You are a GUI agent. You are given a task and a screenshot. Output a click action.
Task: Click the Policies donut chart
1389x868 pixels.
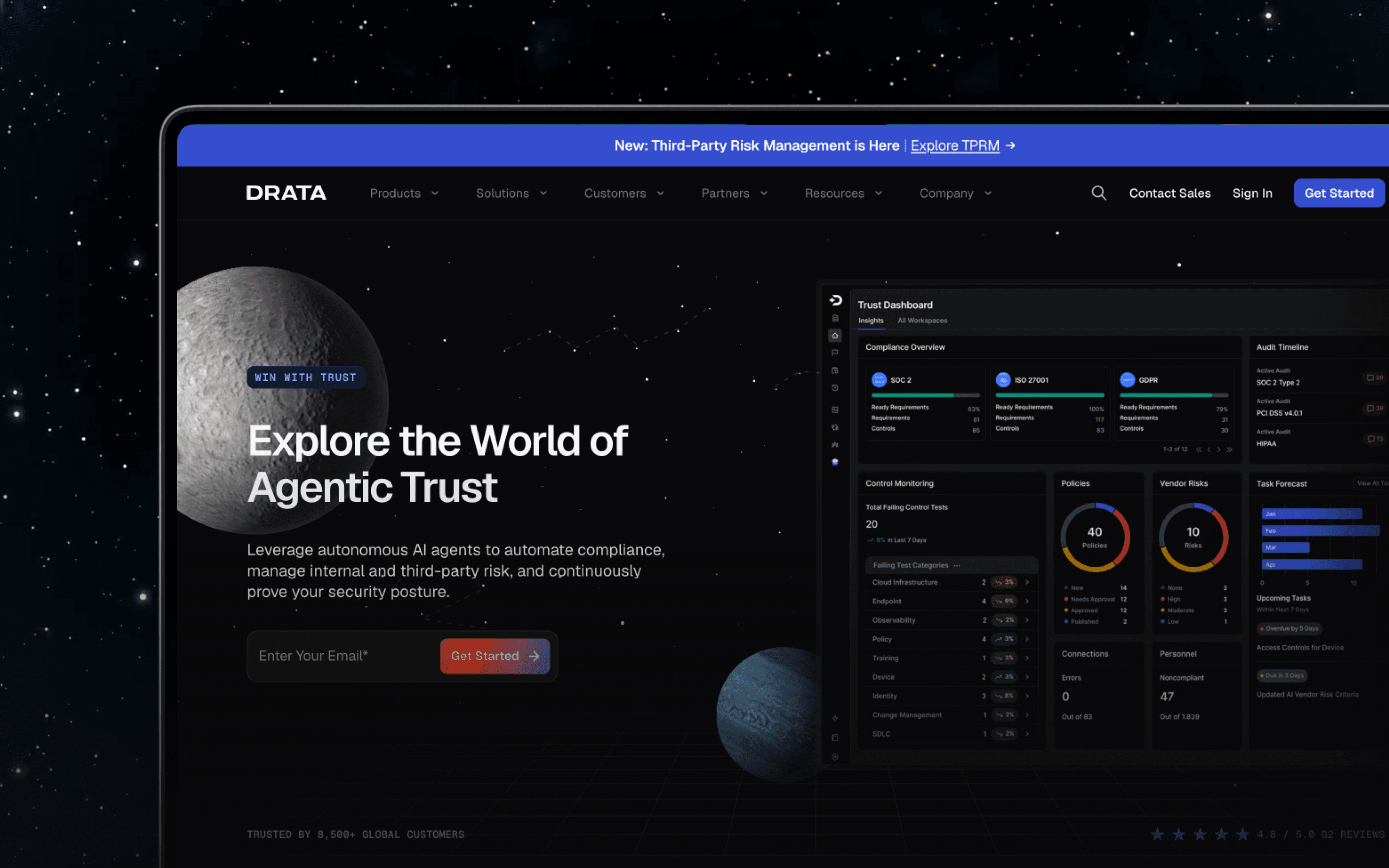coord(1095,537)
